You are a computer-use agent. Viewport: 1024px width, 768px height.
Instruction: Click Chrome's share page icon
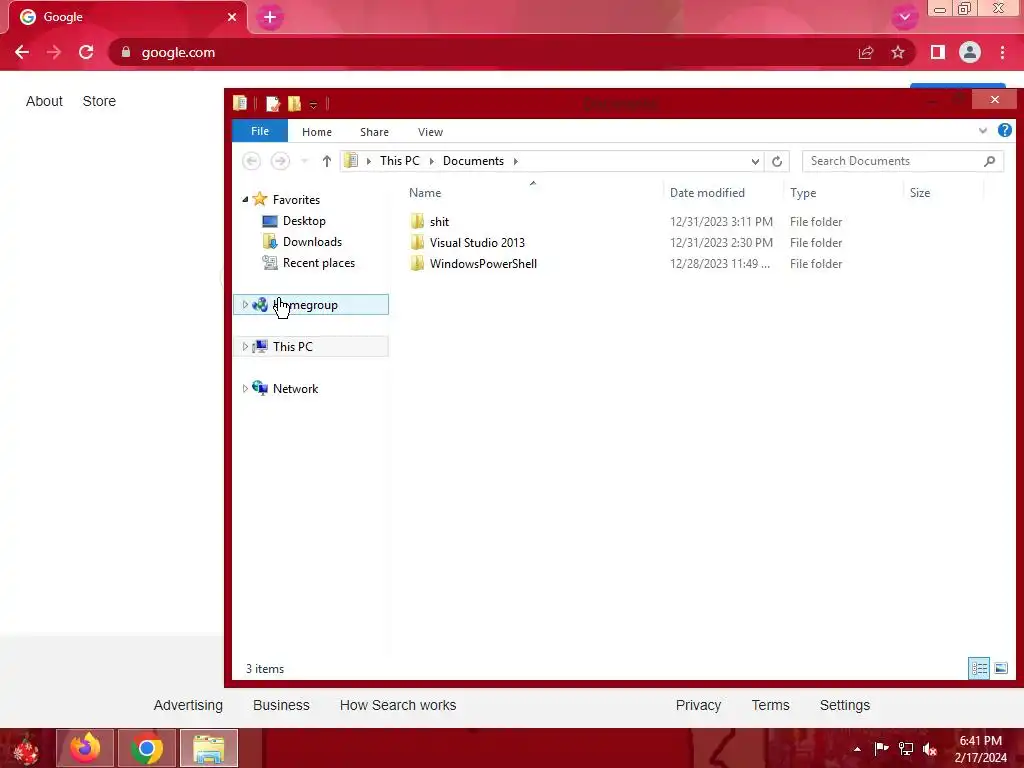pos(866,52)
